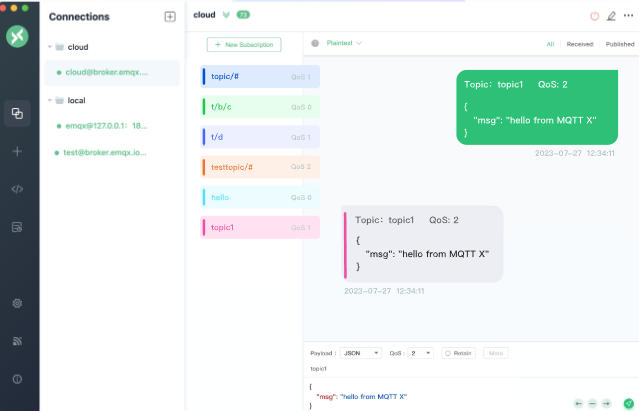Image resolution: width=639 pixels, height=411 pixels.
Task: Click the next message right arrow icon
Action: (x=606, y=403)
